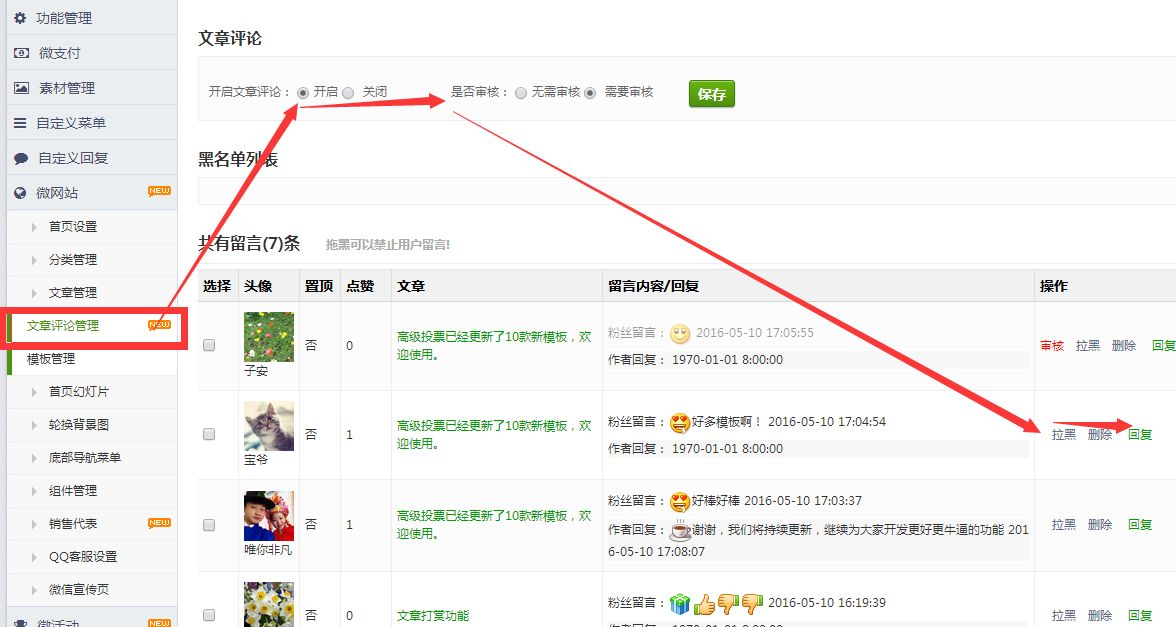Expand the 底部导航菜单 submenu arrow

(x=34, y=458)
